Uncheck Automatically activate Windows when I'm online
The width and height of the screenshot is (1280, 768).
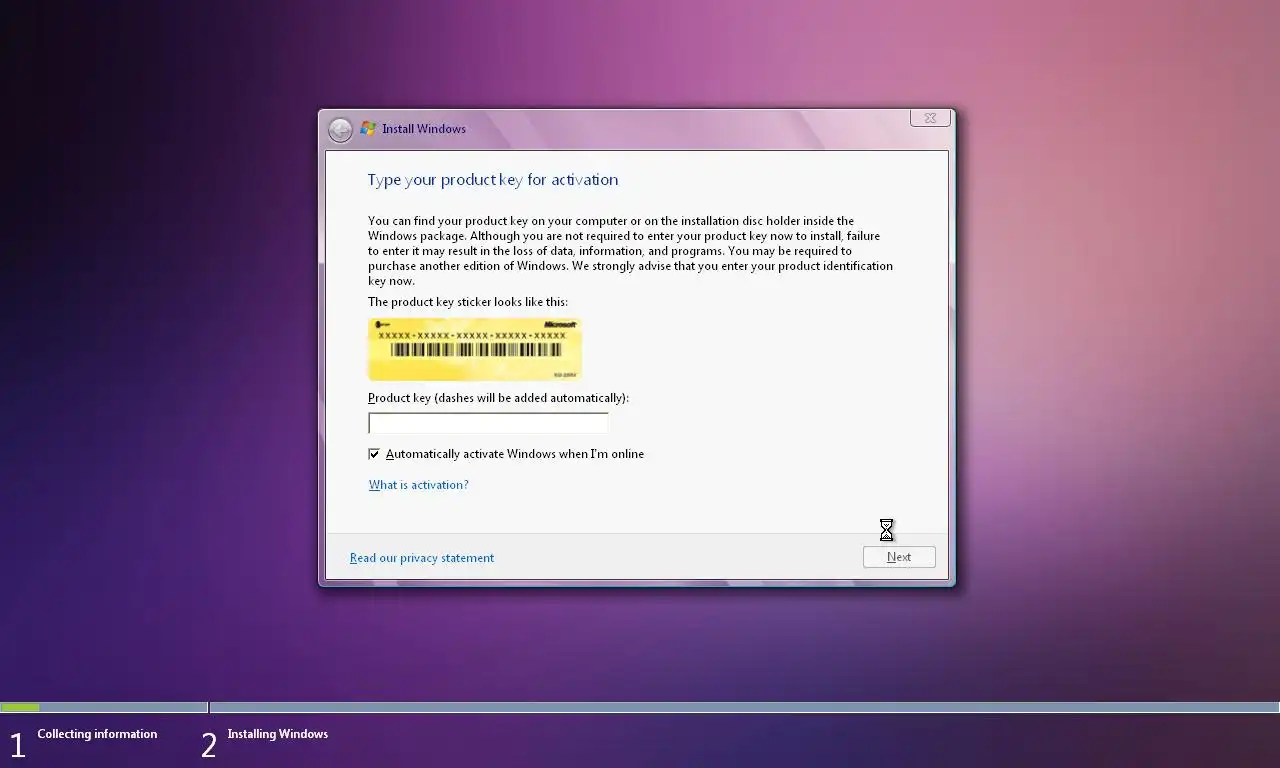(x=374, y=454)
